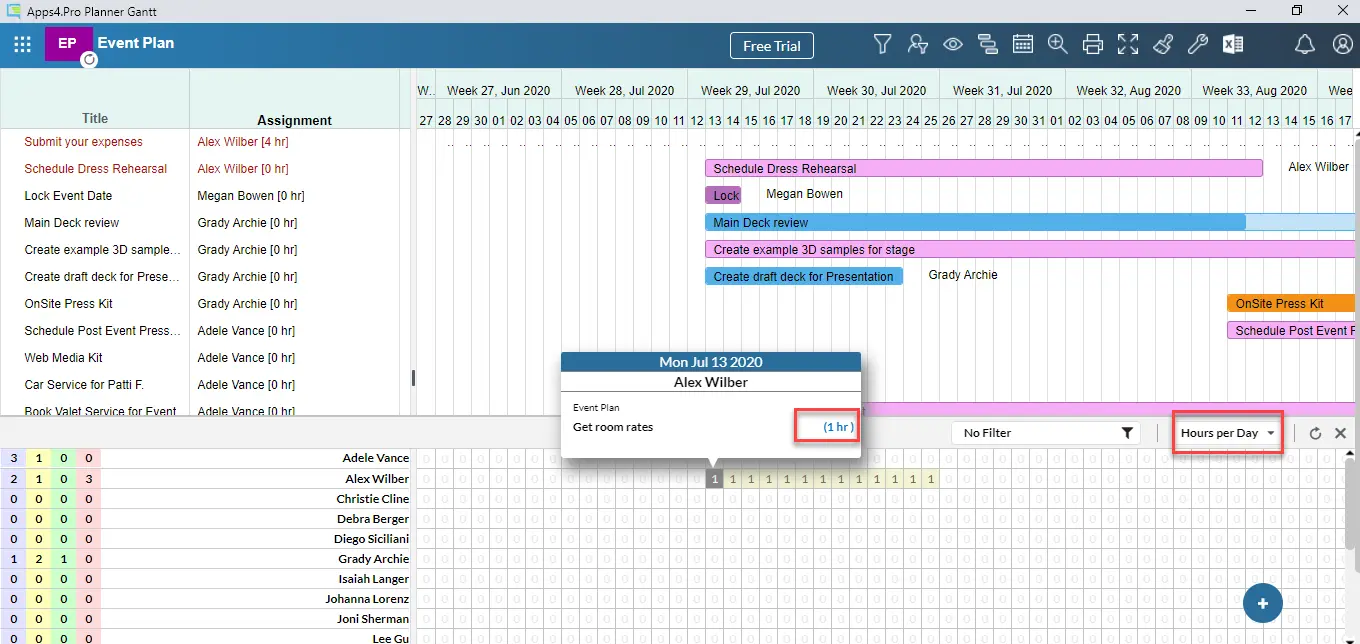Expand the Hours per Day dropdown
The height and width of the screenshot is (644, 1360).
1228,433
